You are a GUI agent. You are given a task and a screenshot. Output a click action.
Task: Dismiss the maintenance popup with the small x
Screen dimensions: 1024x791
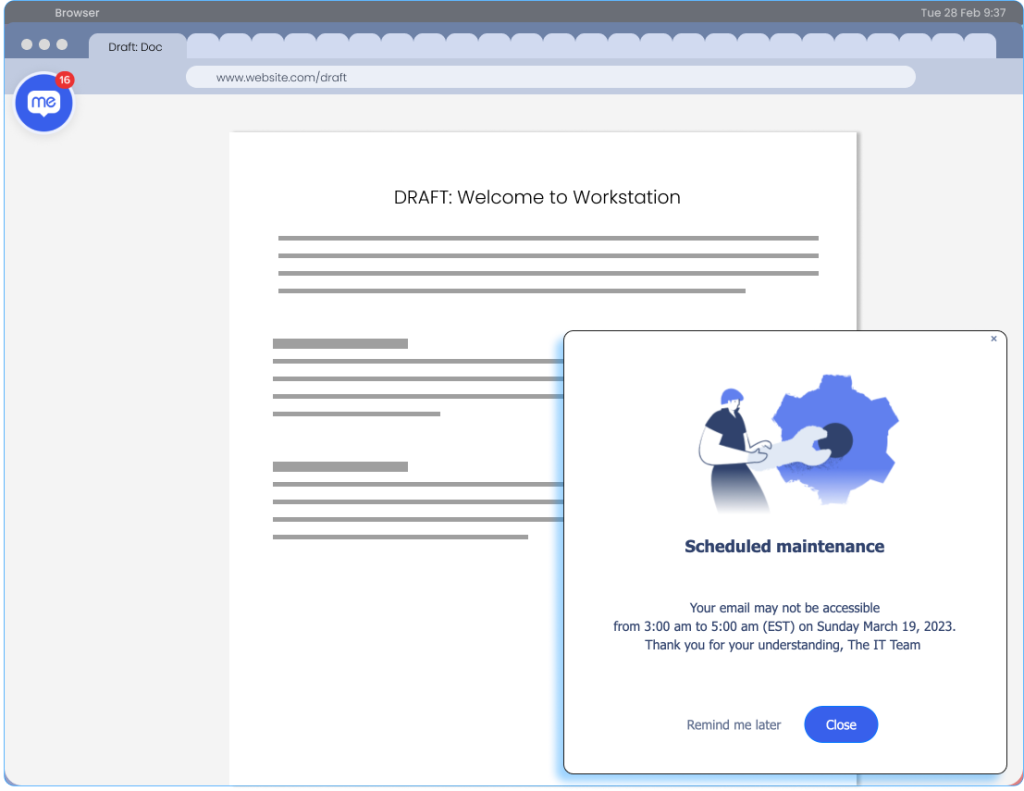click(993, 339)
